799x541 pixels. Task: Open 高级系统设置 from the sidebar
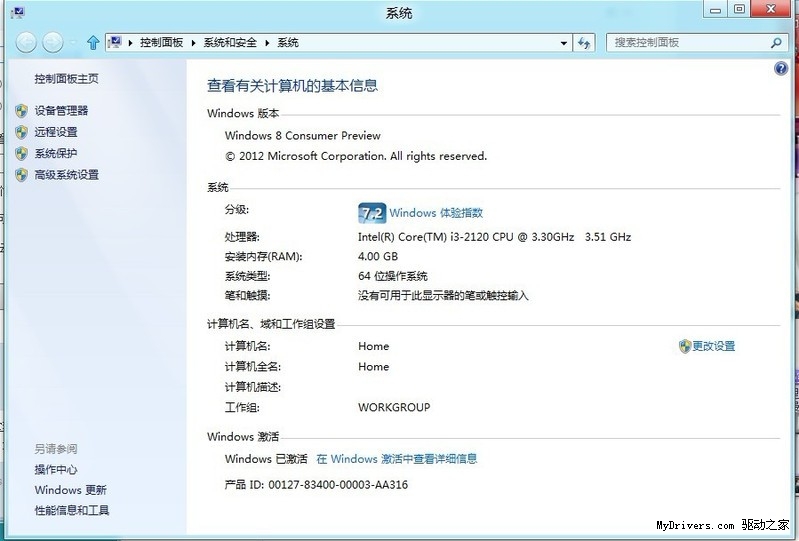pyautogui.click(x=66, y=175)
